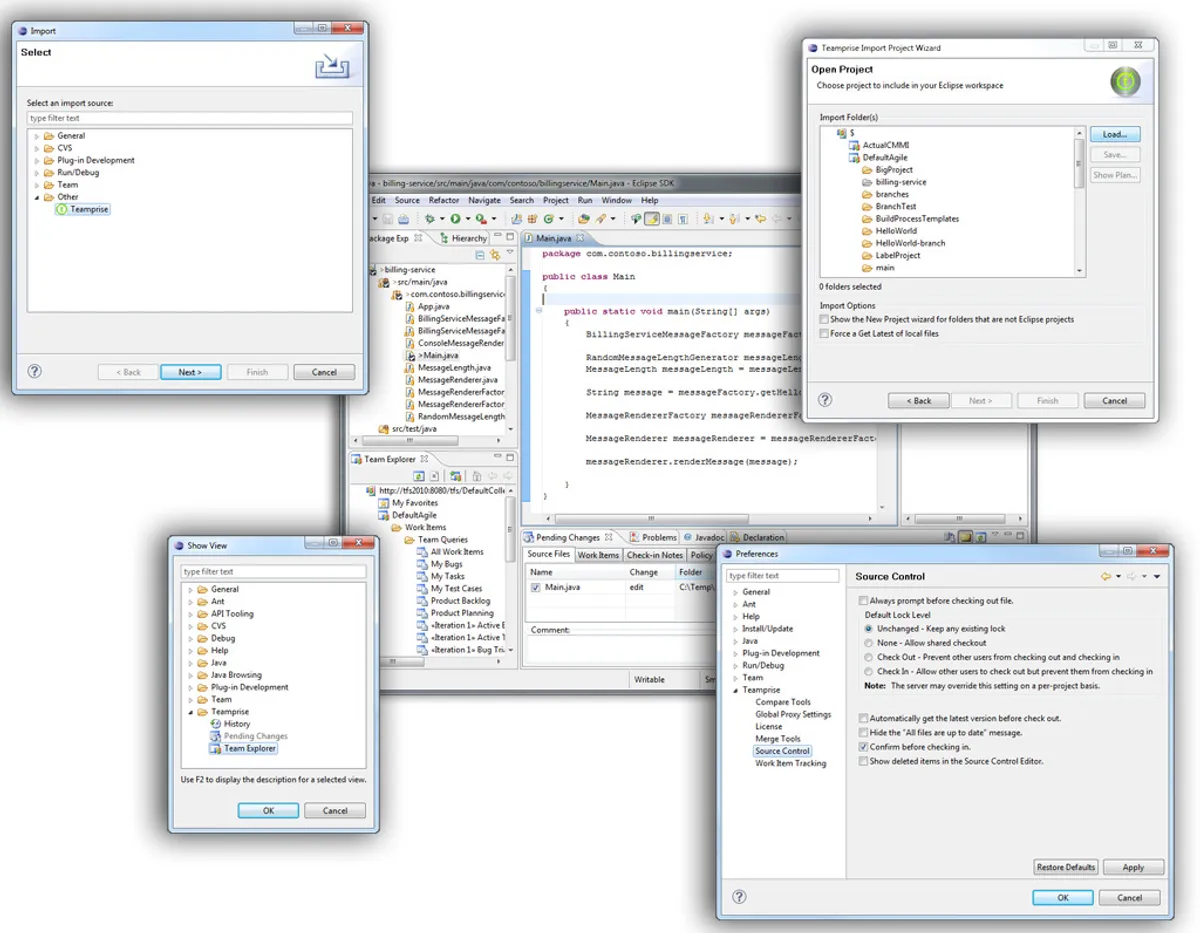Click the Link with Editor icon in Package Explorer
Image resolution: width=1200 pixels, height=933 pixels.
click(x=495, y=255)
